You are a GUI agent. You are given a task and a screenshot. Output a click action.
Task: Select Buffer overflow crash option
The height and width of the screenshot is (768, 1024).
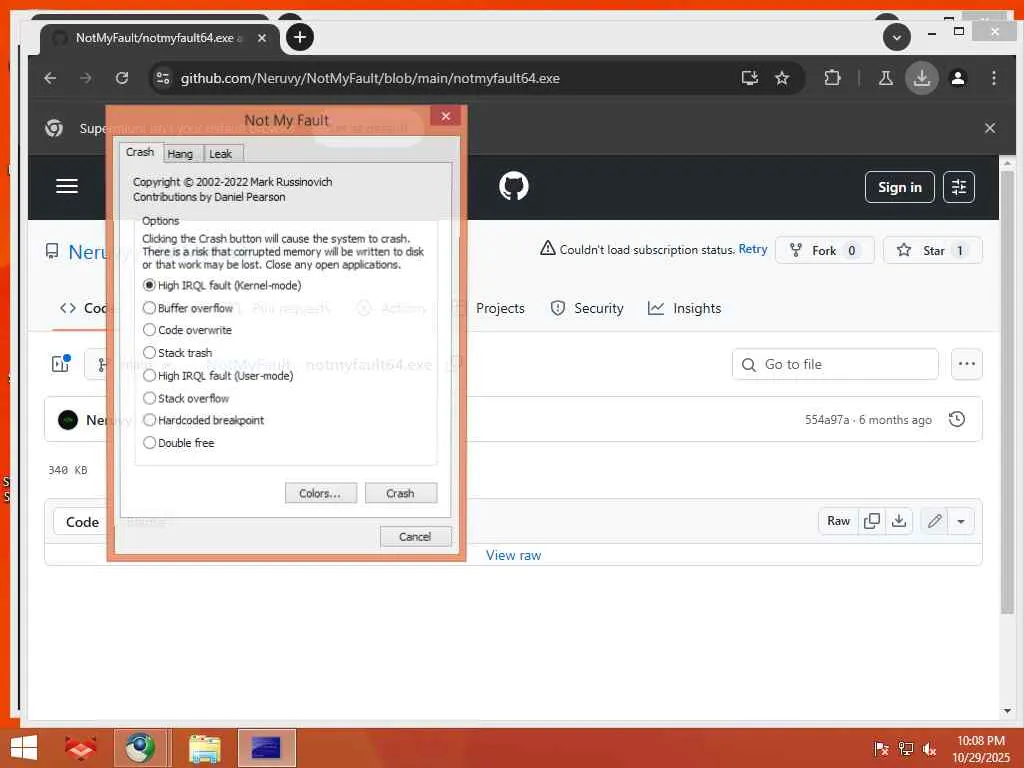(187, 308)
